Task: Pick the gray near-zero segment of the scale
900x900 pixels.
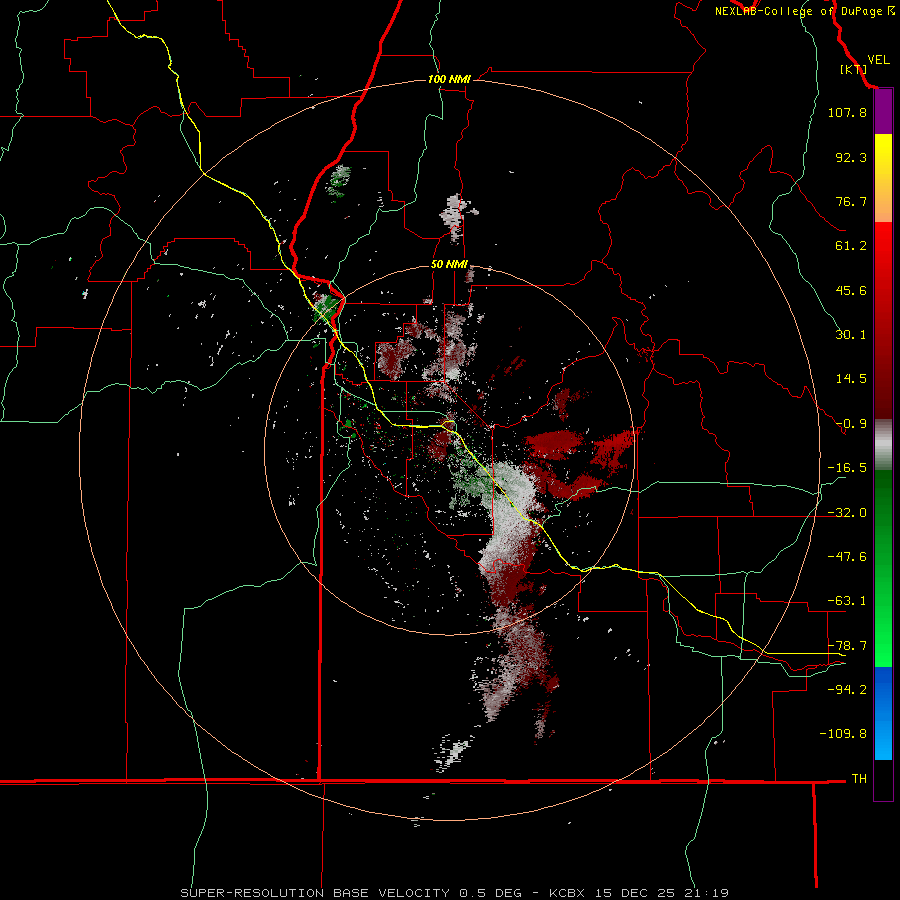Action: point(883,445)
